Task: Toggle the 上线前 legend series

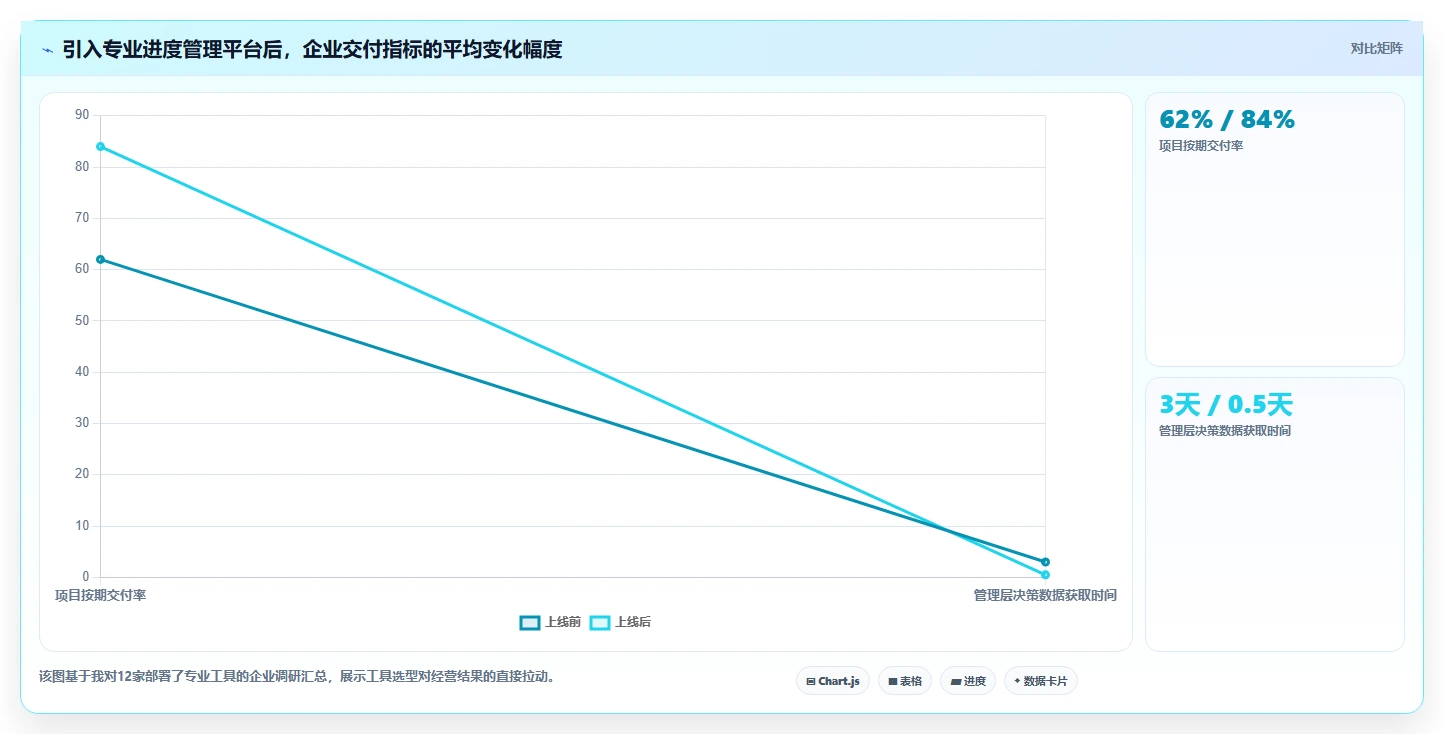Action: 550,622
